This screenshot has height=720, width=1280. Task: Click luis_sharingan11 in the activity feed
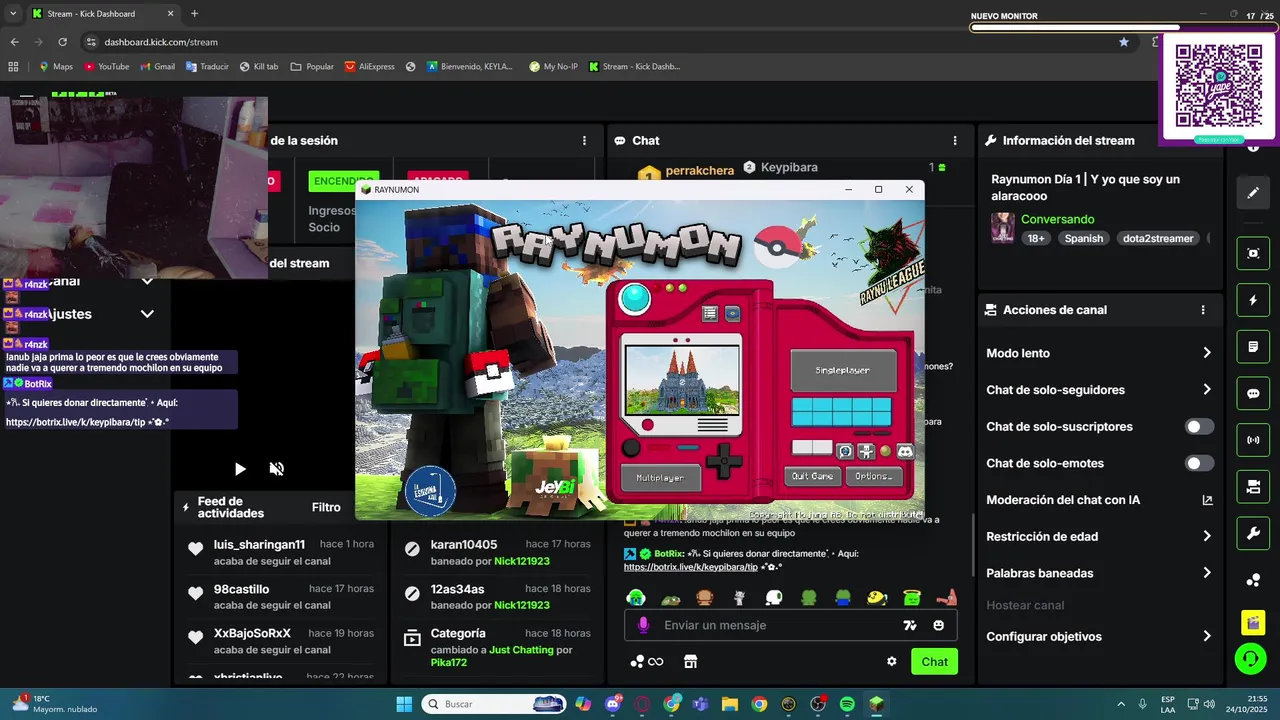coord(259,544)
